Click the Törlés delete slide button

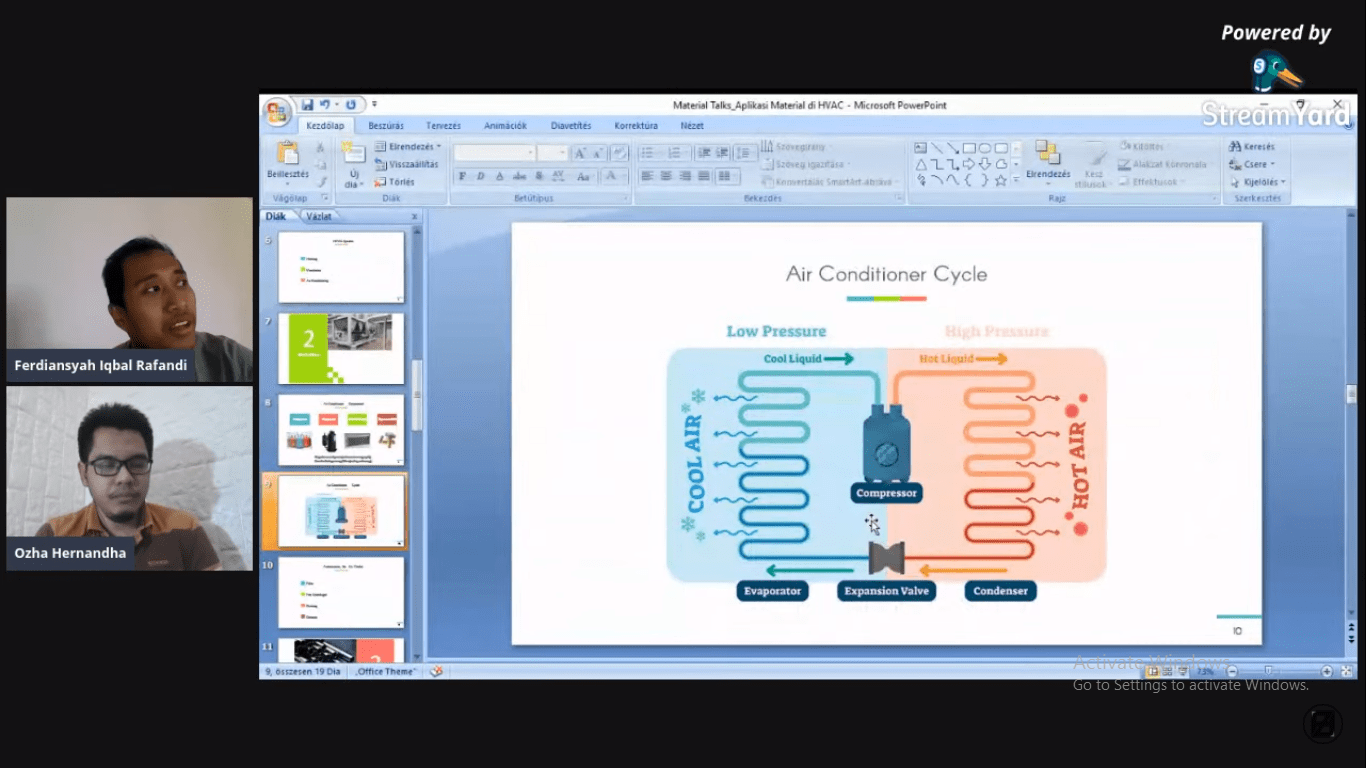point(395,182)
